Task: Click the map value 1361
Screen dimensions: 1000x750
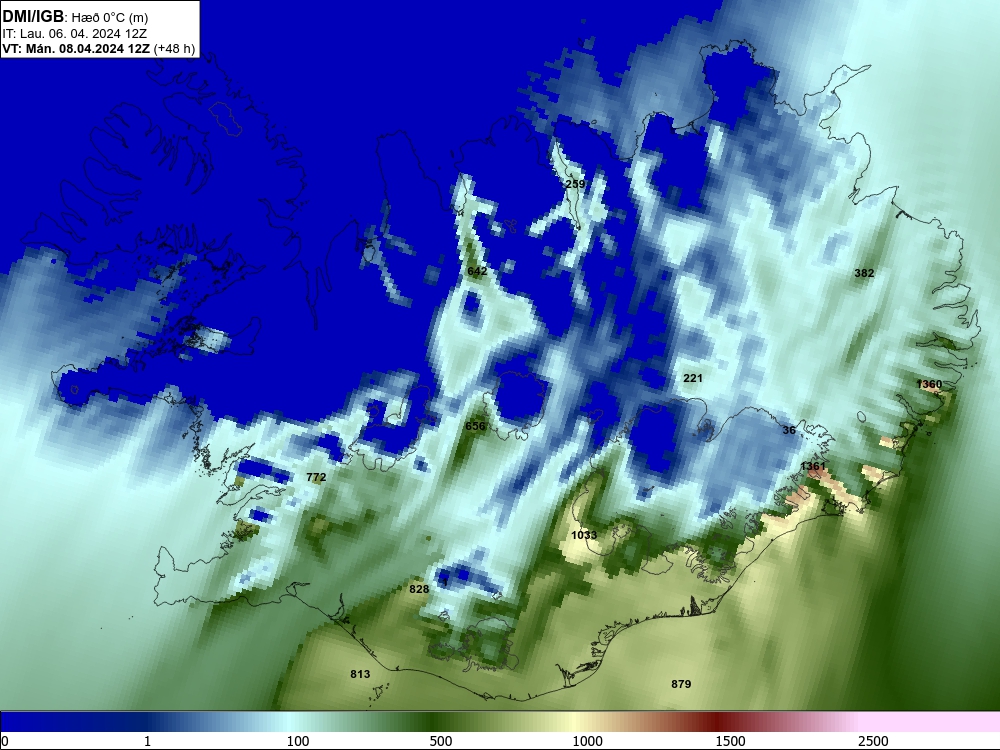Action: pos(812,466)
